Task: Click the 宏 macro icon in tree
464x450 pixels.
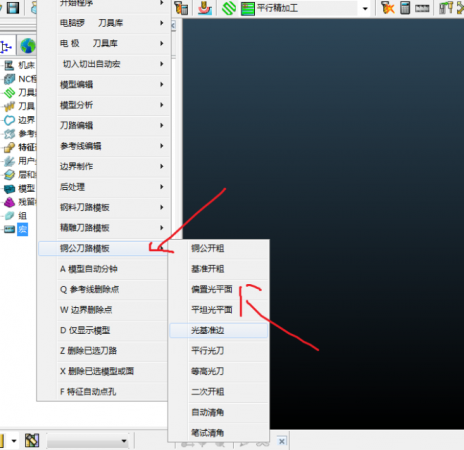Action: pyautogui.click(x=9, y=229)
